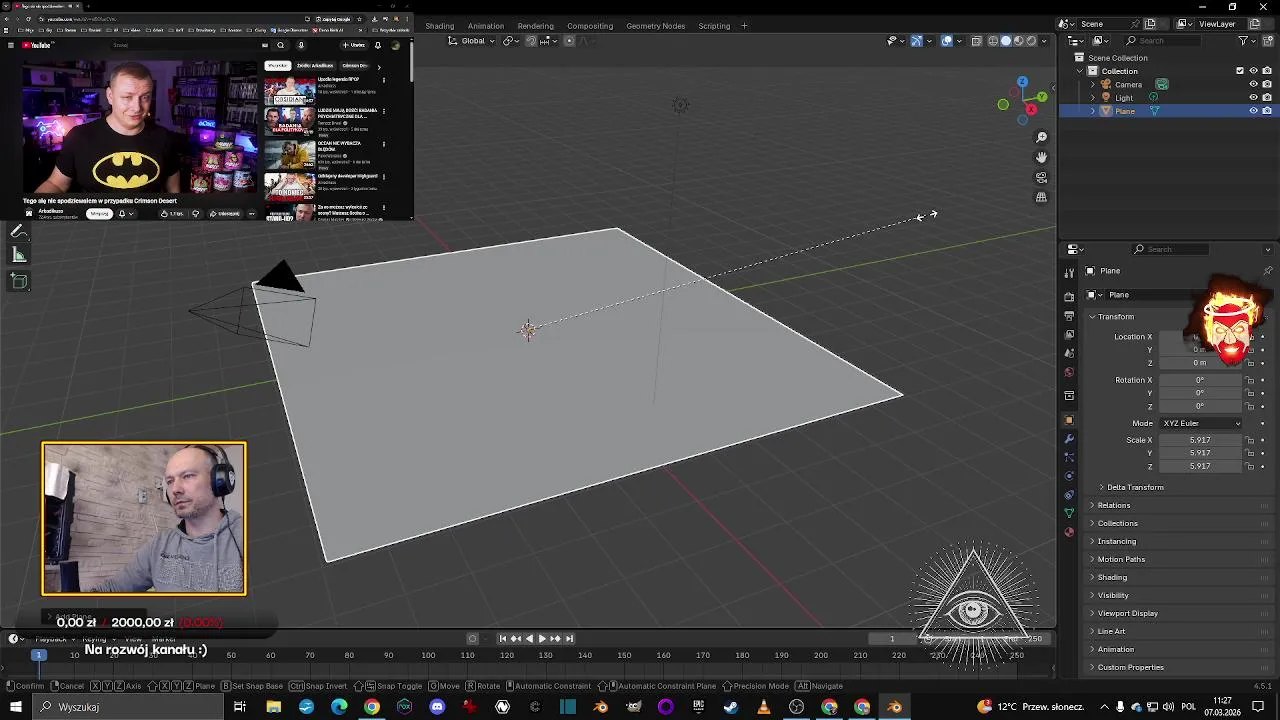Screen dimensions: 1280x720
Task: Switch perspective/orthographic with the grid icon
Action: pos(1041,197)
